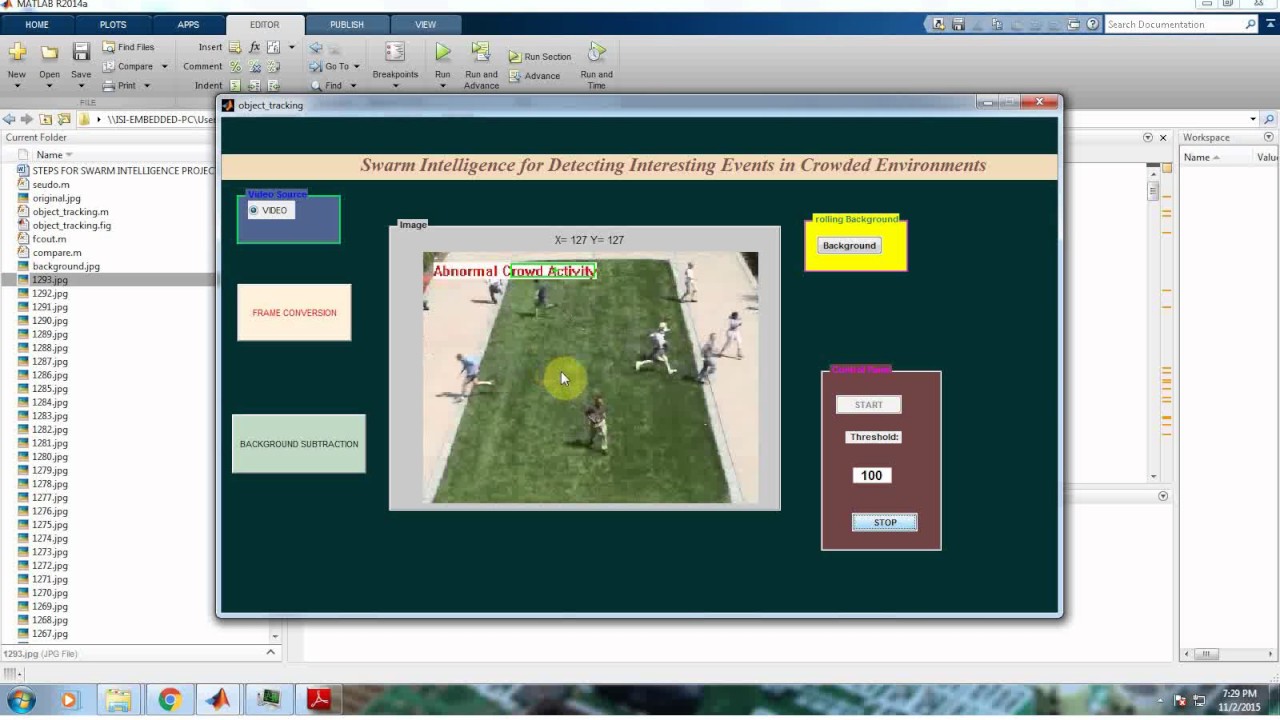
Task: Open the Save dropdown arrow
Action: point(81,86)
